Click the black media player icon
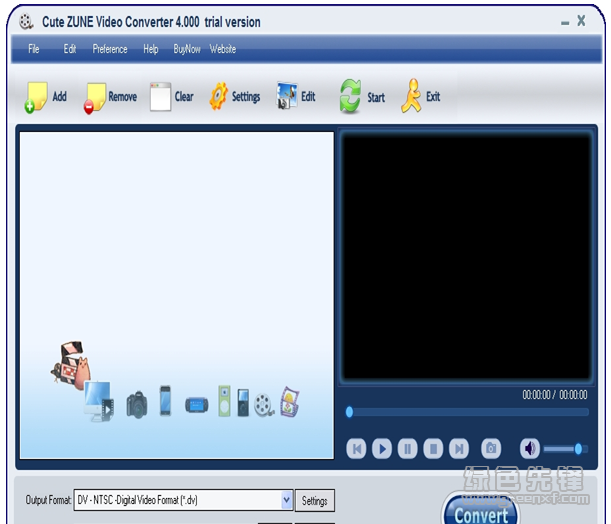Image resolution: width=611 pixels, height=524 pixels. point(243,402)
